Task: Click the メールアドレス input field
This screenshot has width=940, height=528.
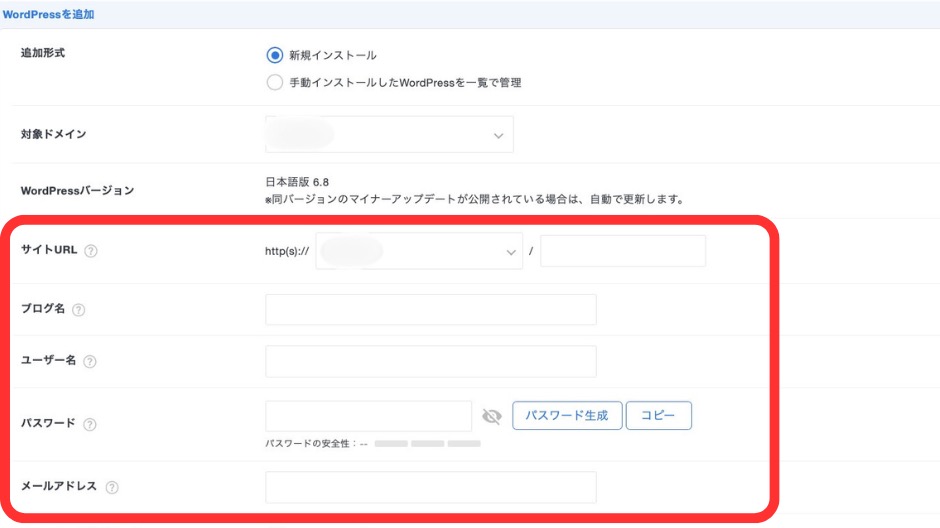Action: [x=430, y=487]
